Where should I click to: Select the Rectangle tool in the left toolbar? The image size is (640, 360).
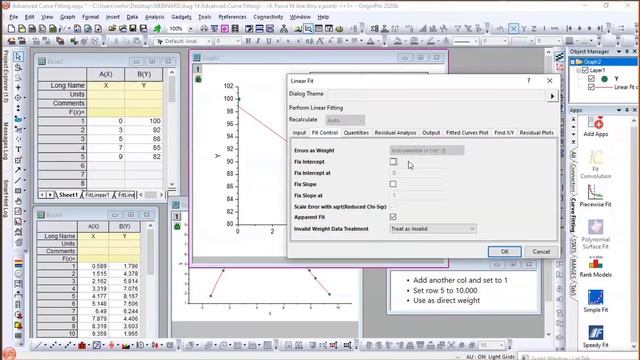(x=18, y=191)
